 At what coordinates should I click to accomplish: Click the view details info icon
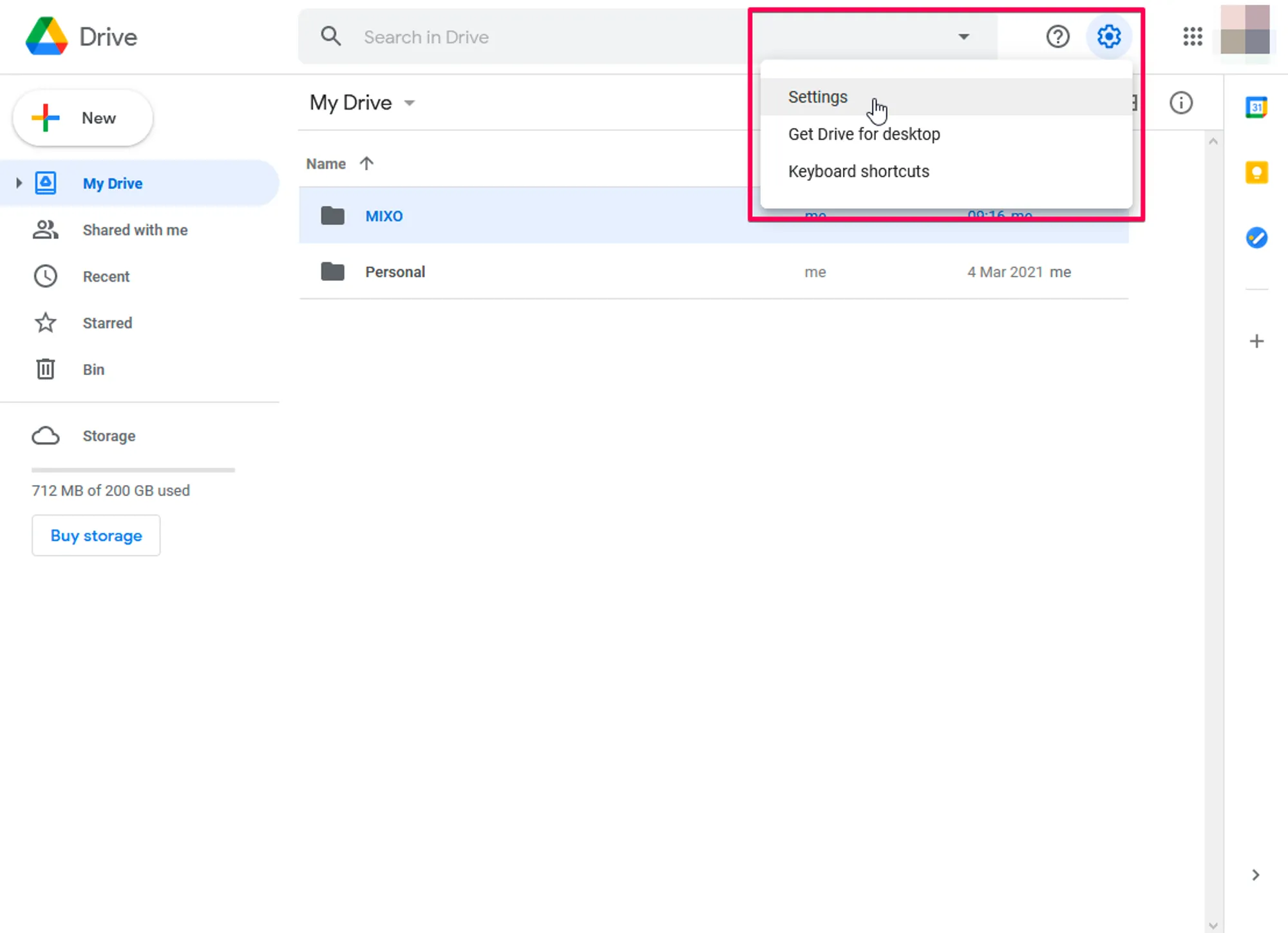(1180, 103)
